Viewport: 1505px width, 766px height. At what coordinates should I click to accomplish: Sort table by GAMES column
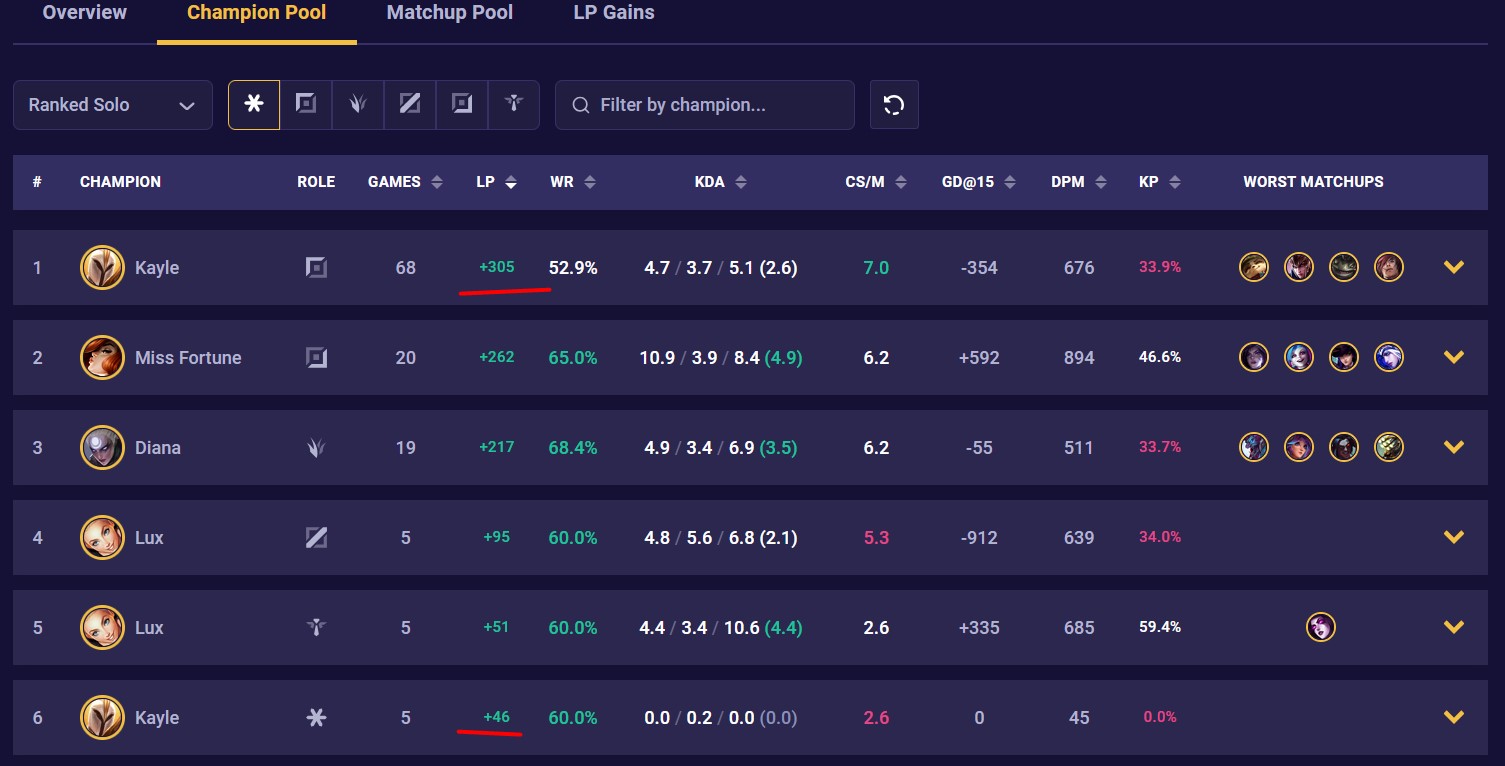405,182
